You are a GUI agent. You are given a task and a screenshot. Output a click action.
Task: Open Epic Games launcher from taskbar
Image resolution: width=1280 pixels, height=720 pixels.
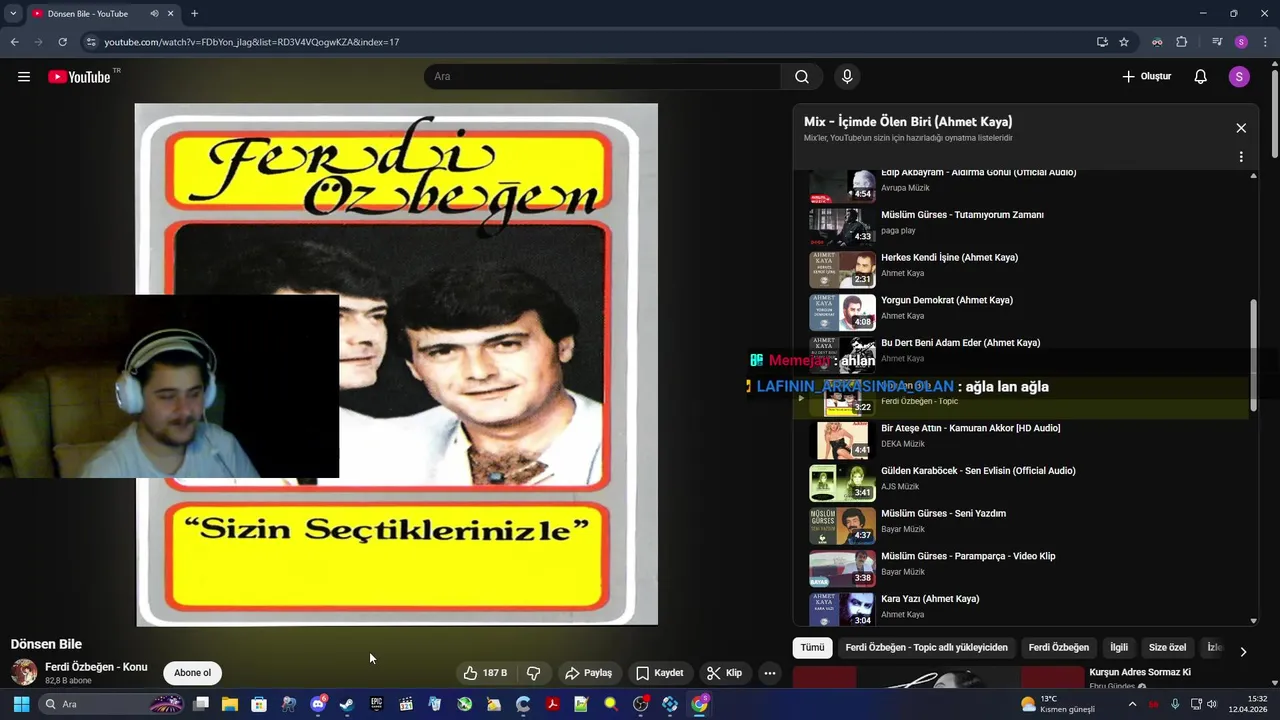click(x=377, y=704)
